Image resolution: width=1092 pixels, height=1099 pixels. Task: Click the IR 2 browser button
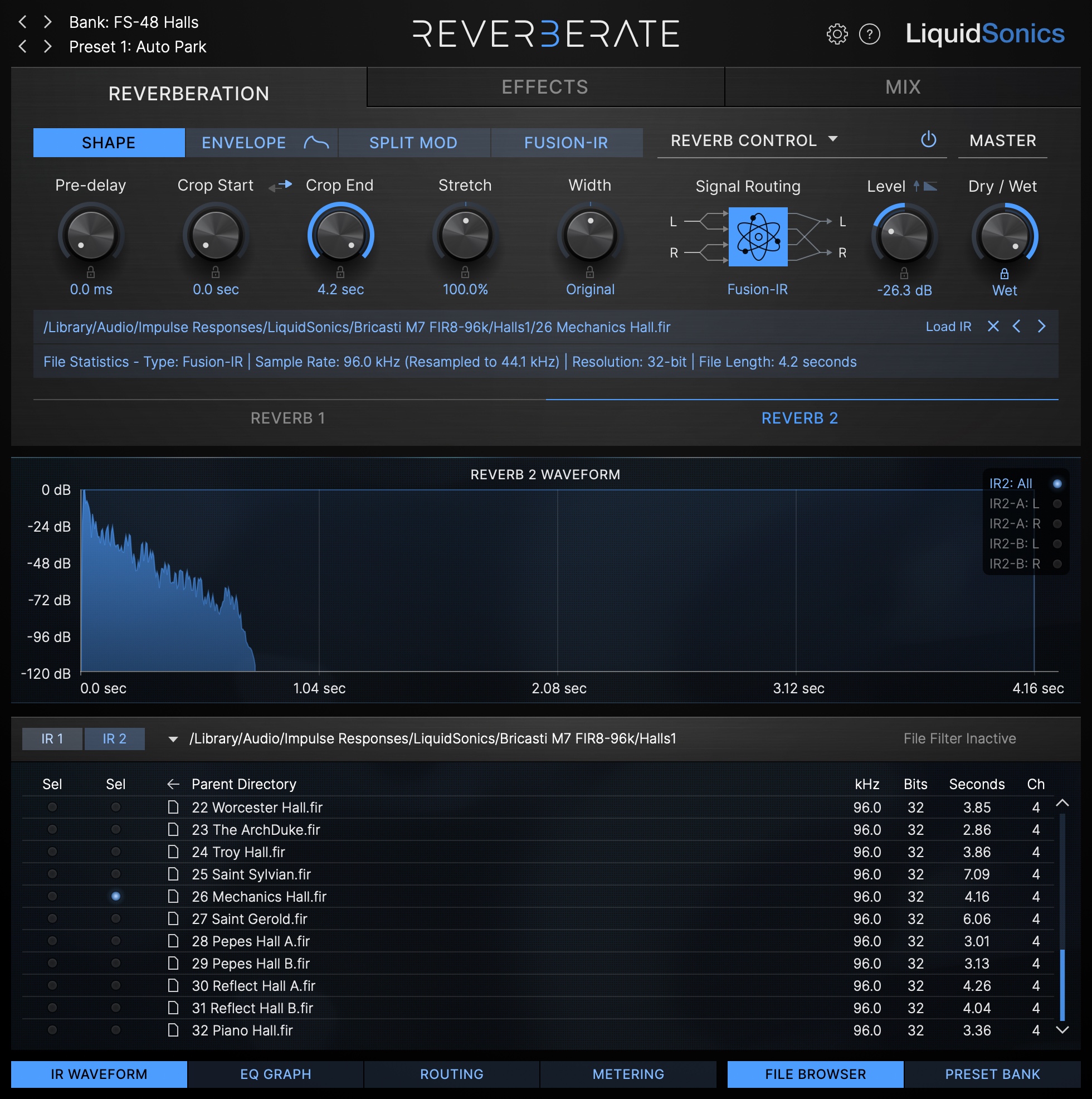pyautogui.click(x=115, y=739)
